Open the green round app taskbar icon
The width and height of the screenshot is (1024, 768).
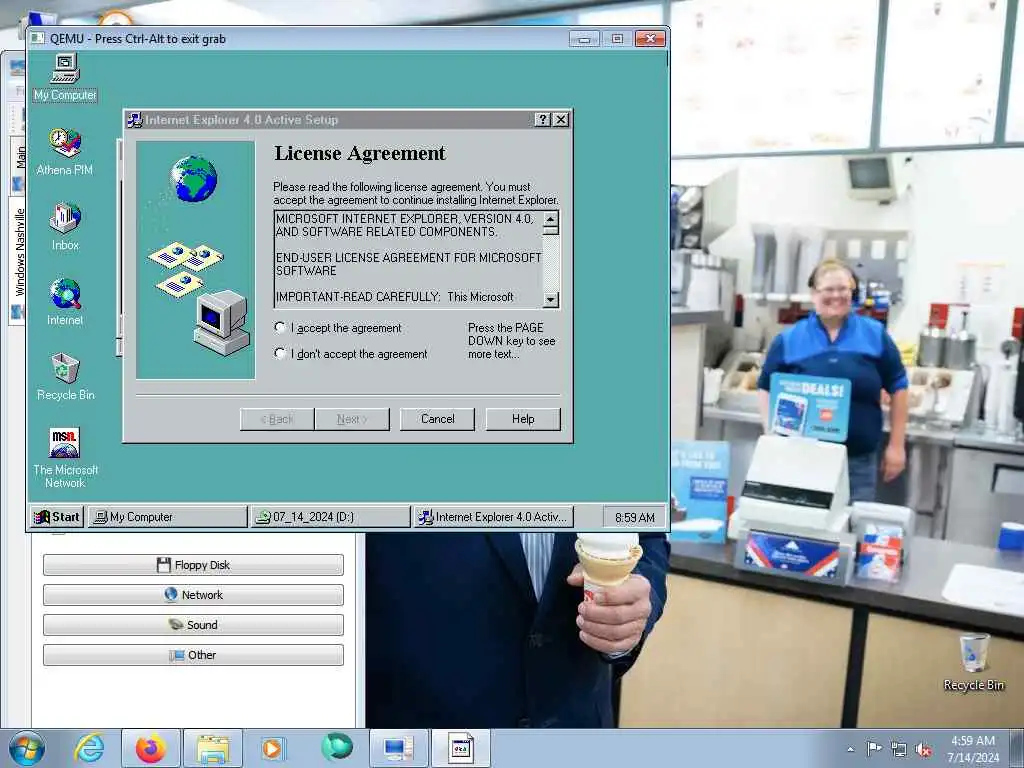click(x=337, y=747)
